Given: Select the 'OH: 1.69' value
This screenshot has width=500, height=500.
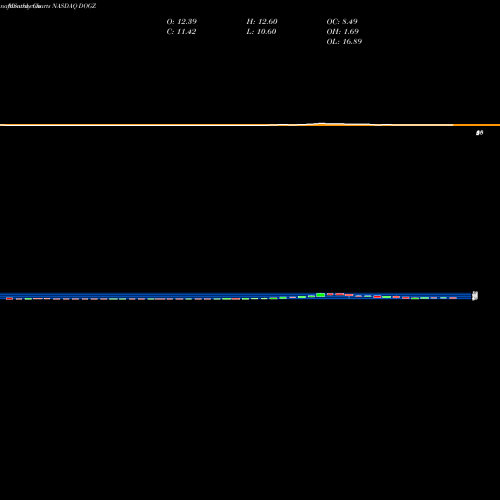Looking at the screenshot, I should (x=343, y=32).
